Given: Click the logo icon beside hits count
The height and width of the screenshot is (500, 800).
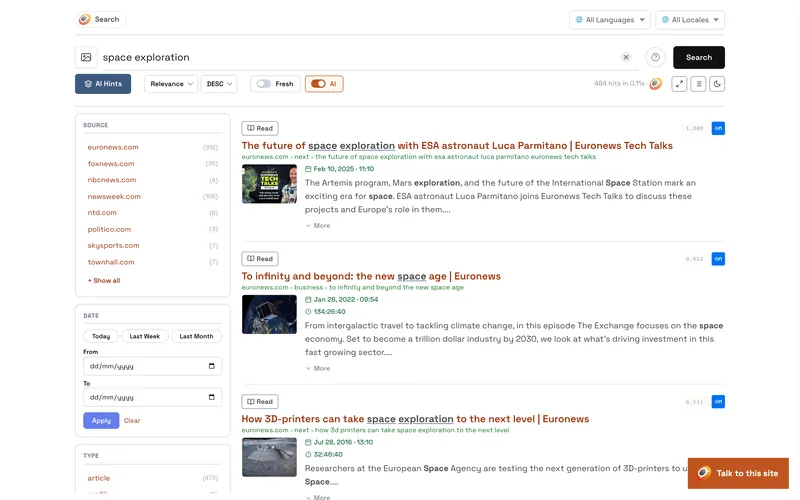Looking at the screenshot, I should [x=656, y=83].
